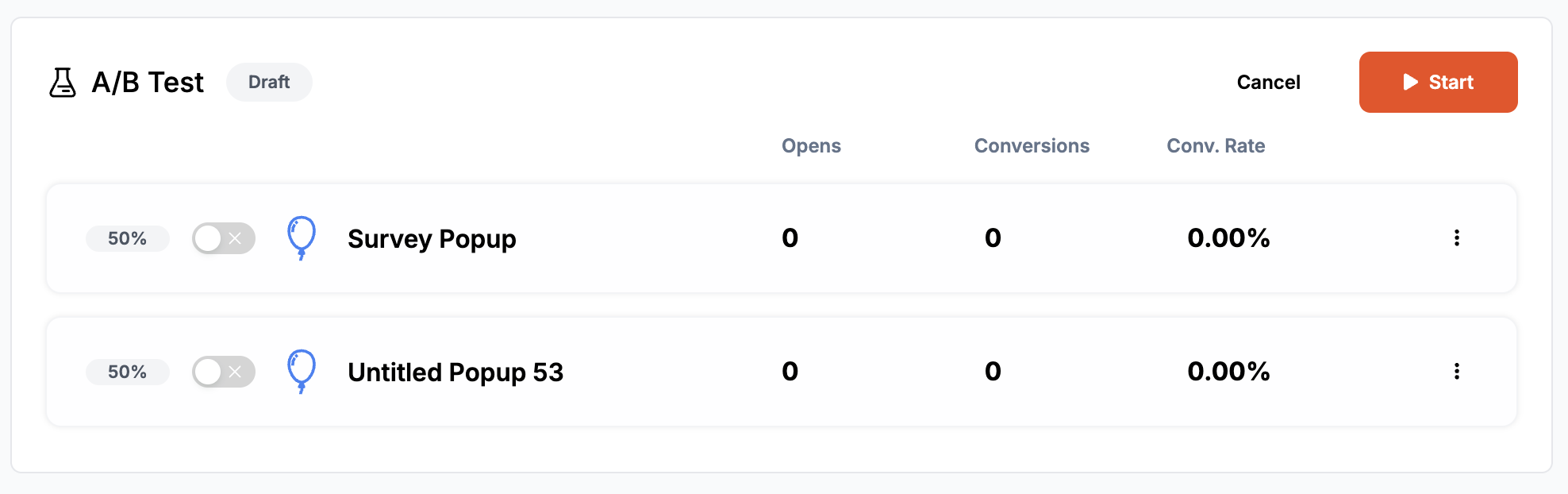Select the Opens column header

811,146
